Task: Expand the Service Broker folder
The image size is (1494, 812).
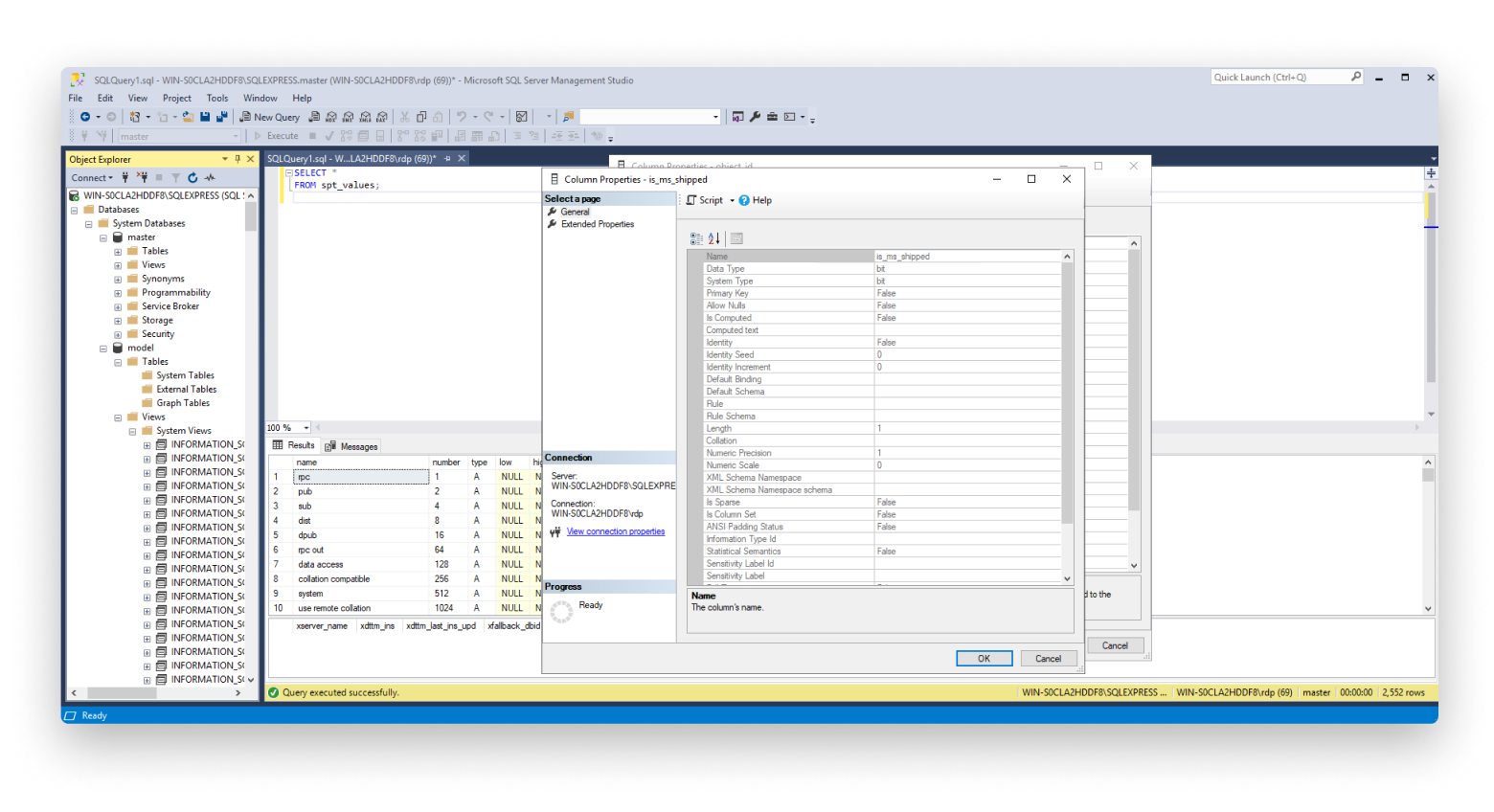Action: click(x=118, y=306)
